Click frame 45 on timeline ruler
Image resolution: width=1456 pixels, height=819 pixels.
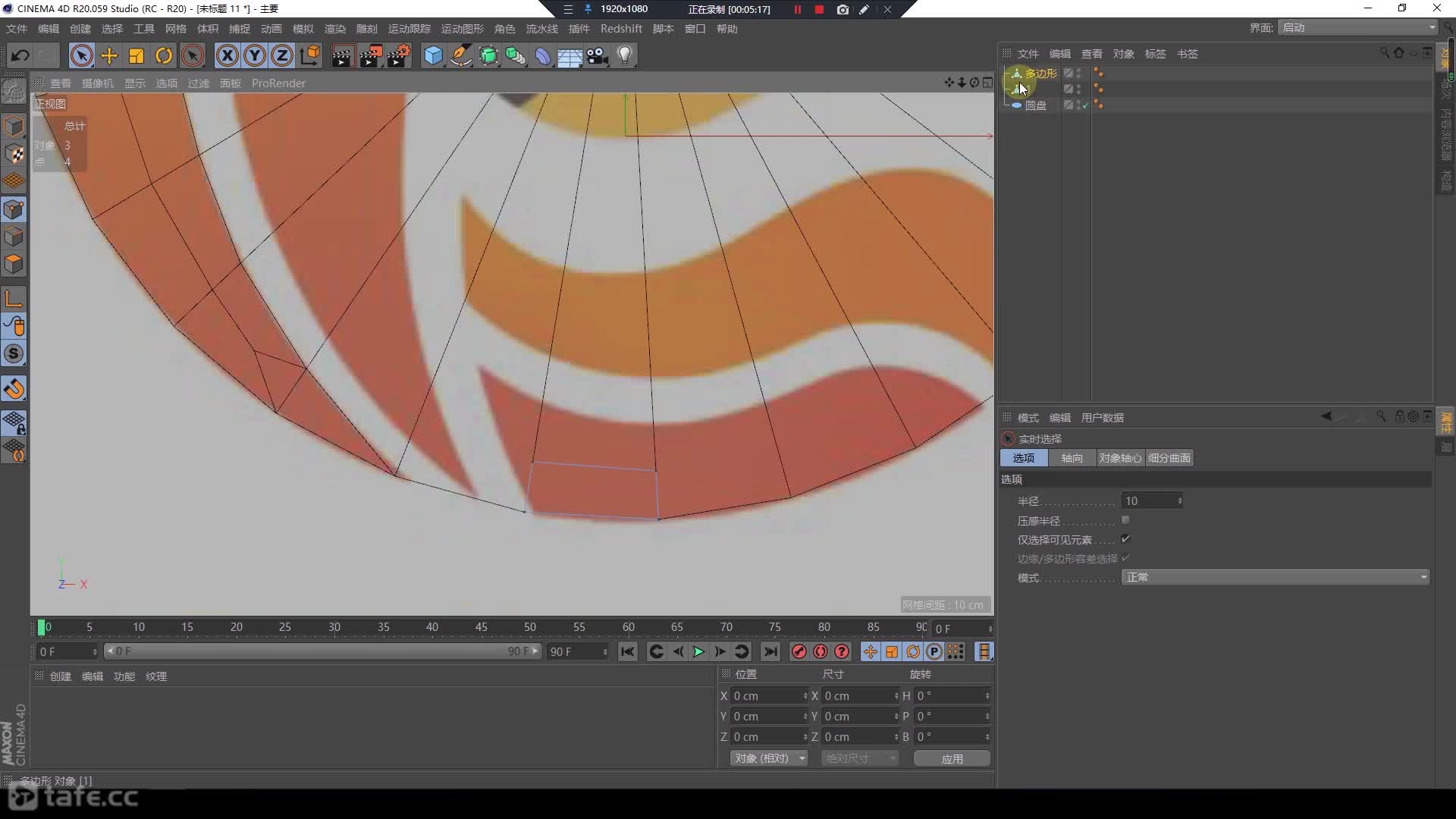481,627
